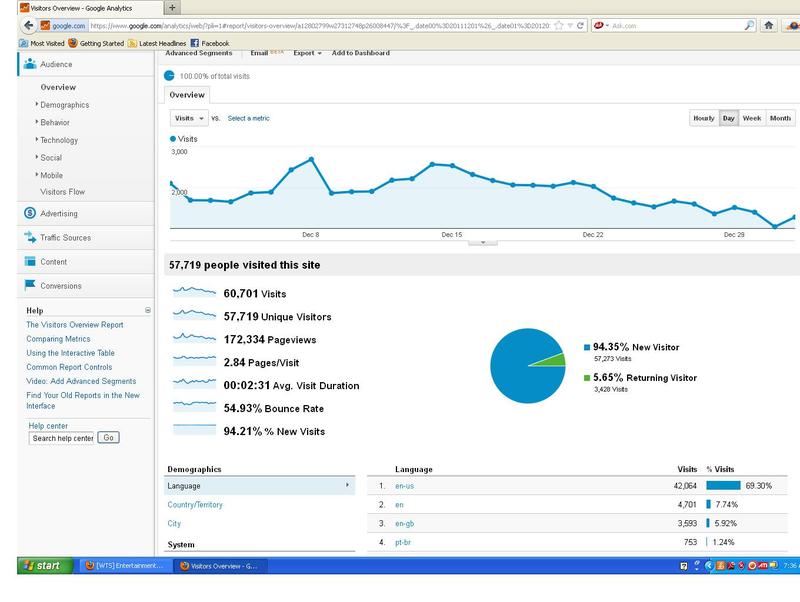Switch to [WTS] Entertainment taskbar window
800x602 pixels.
pyautogui.click(x=124, y=565)
